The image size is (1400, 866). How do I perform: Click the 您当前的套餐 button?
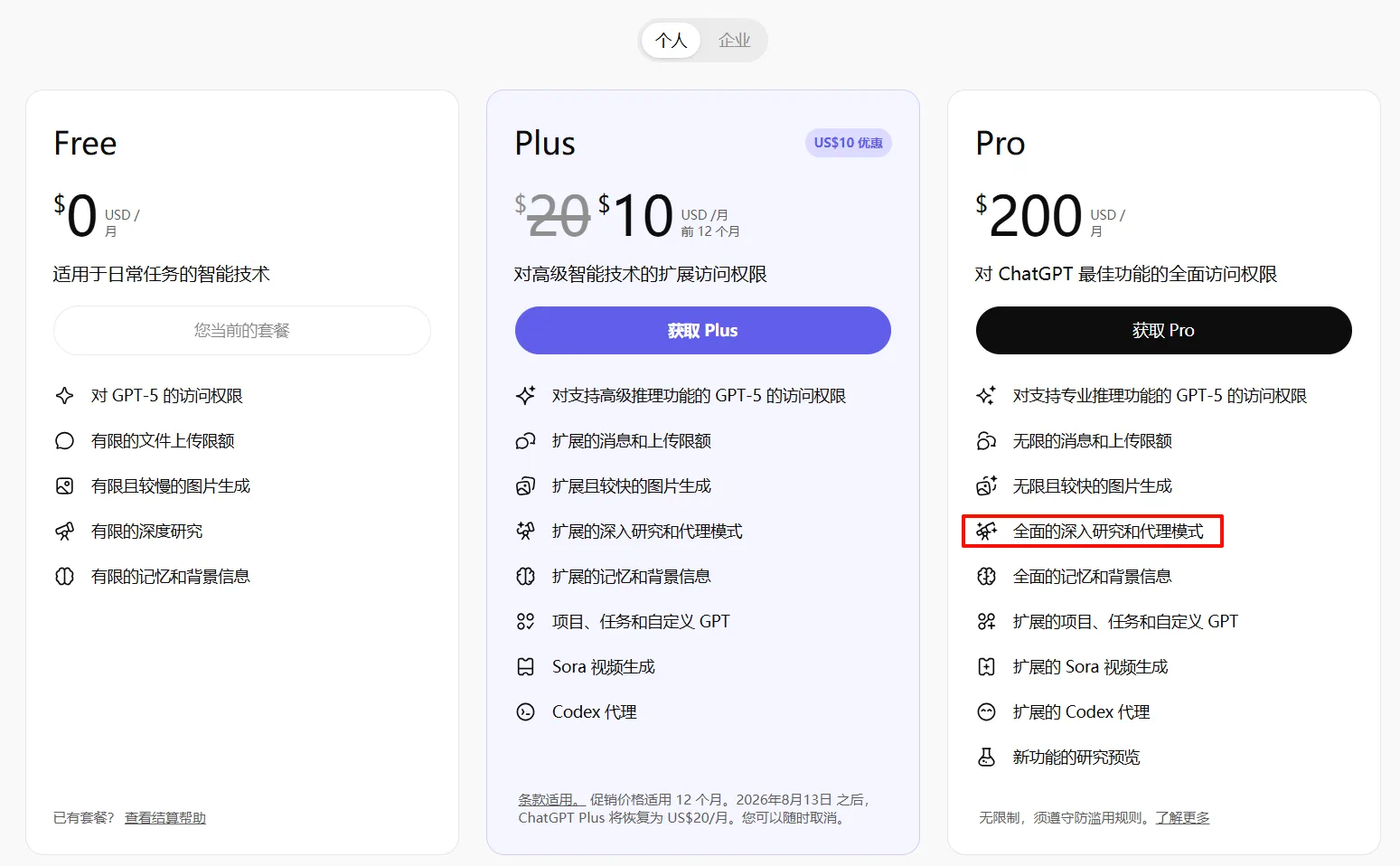click(x=242, y=331)
